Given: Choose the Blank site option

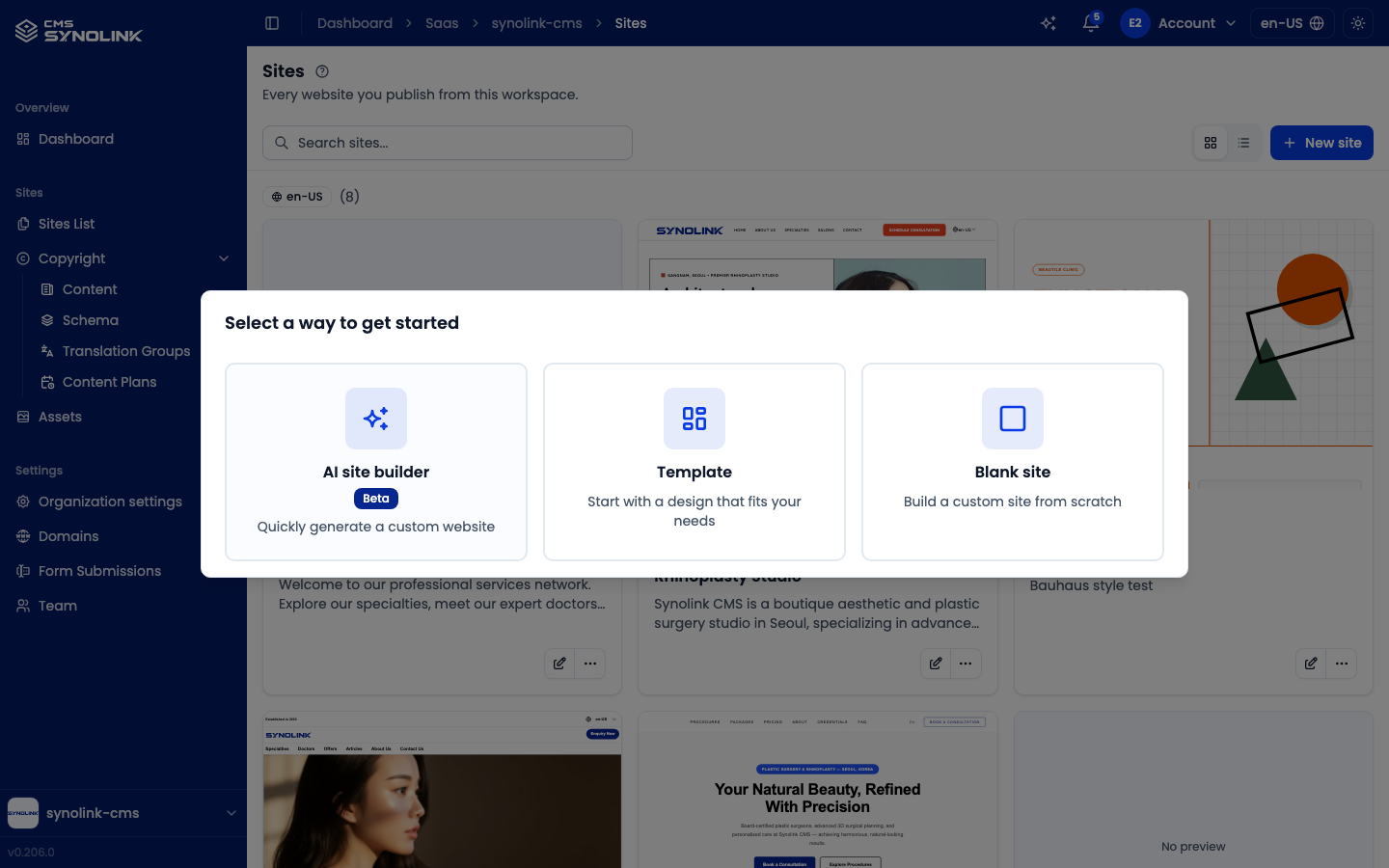Looking at the screenshot, I should point(1013,462).
